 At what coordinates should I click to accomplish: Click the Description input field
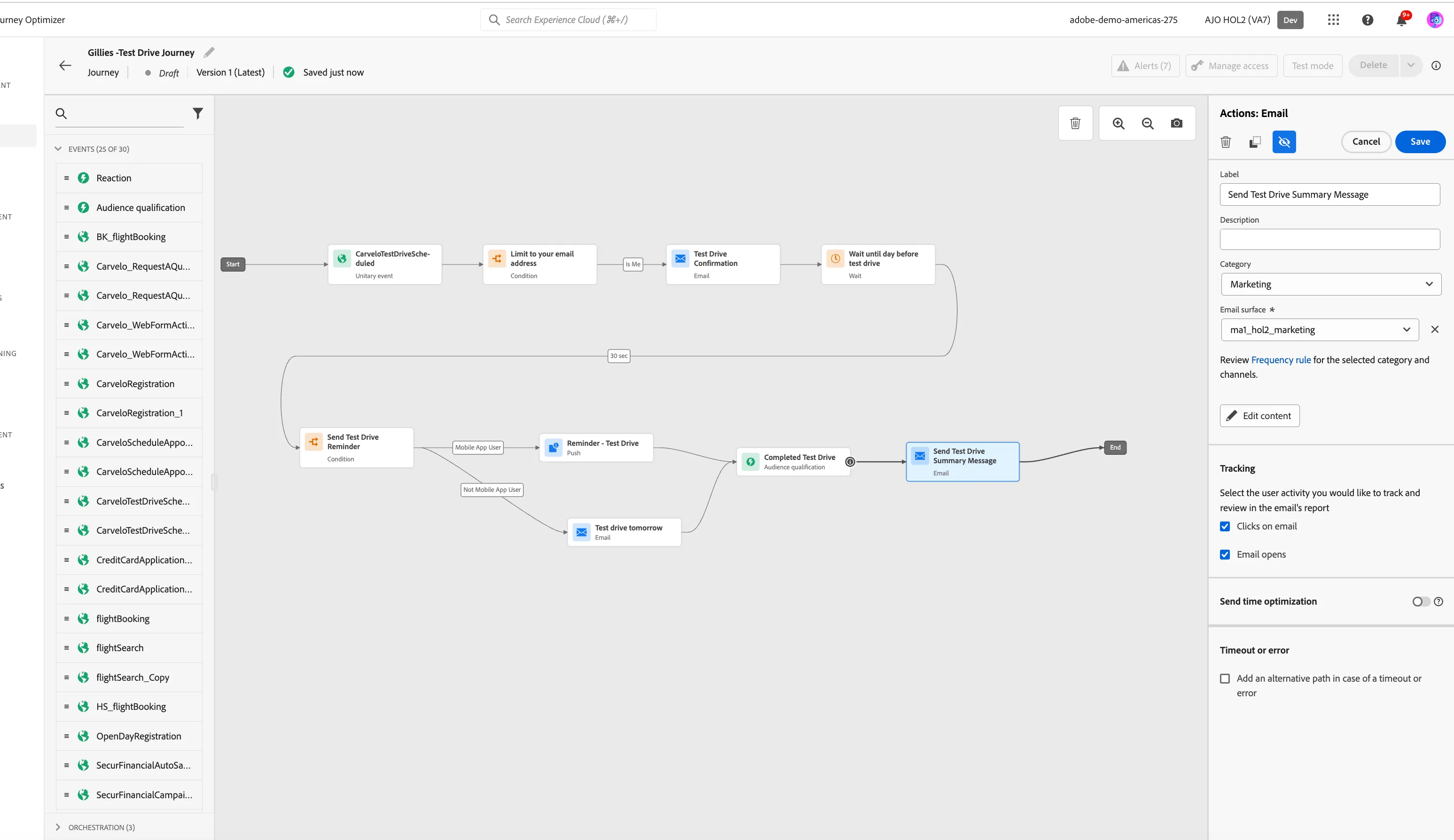(1329, 240)
